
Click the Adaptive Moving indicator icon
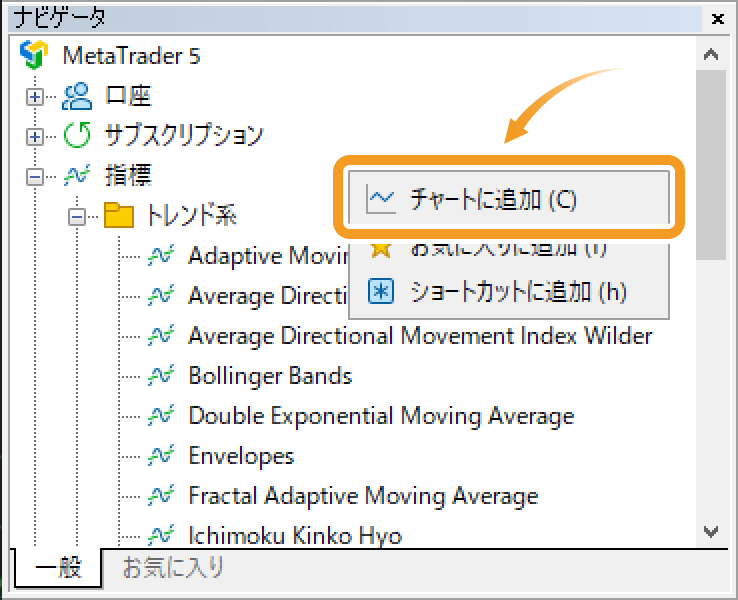(x=161, y=256)
